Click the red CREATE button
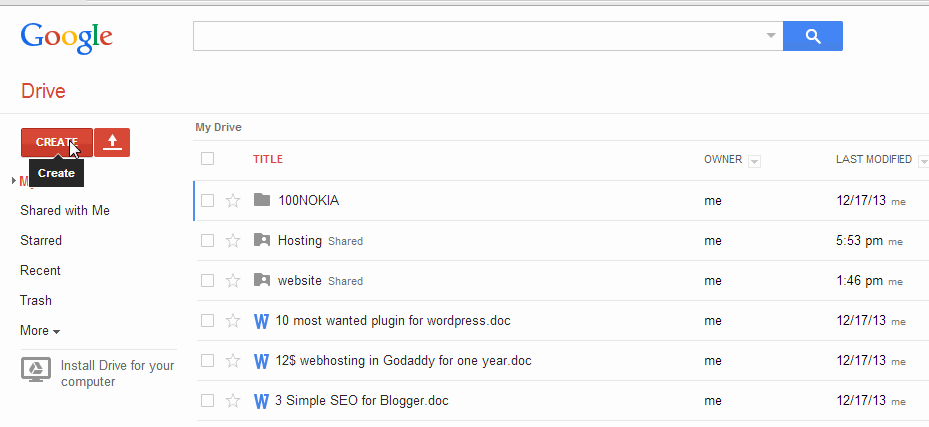The image size is (929, 427). pos(57,143)
